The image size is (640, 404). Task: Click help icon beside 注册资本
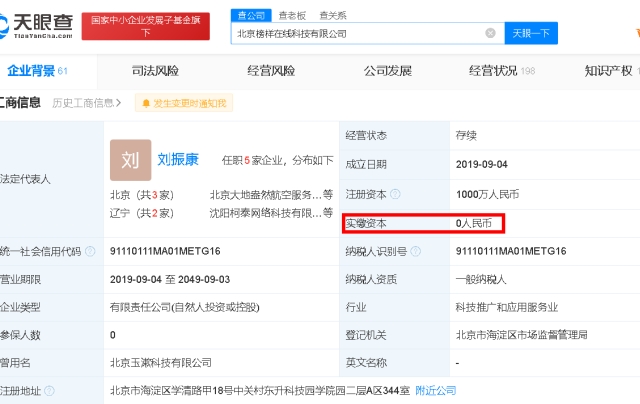[395, 194]
